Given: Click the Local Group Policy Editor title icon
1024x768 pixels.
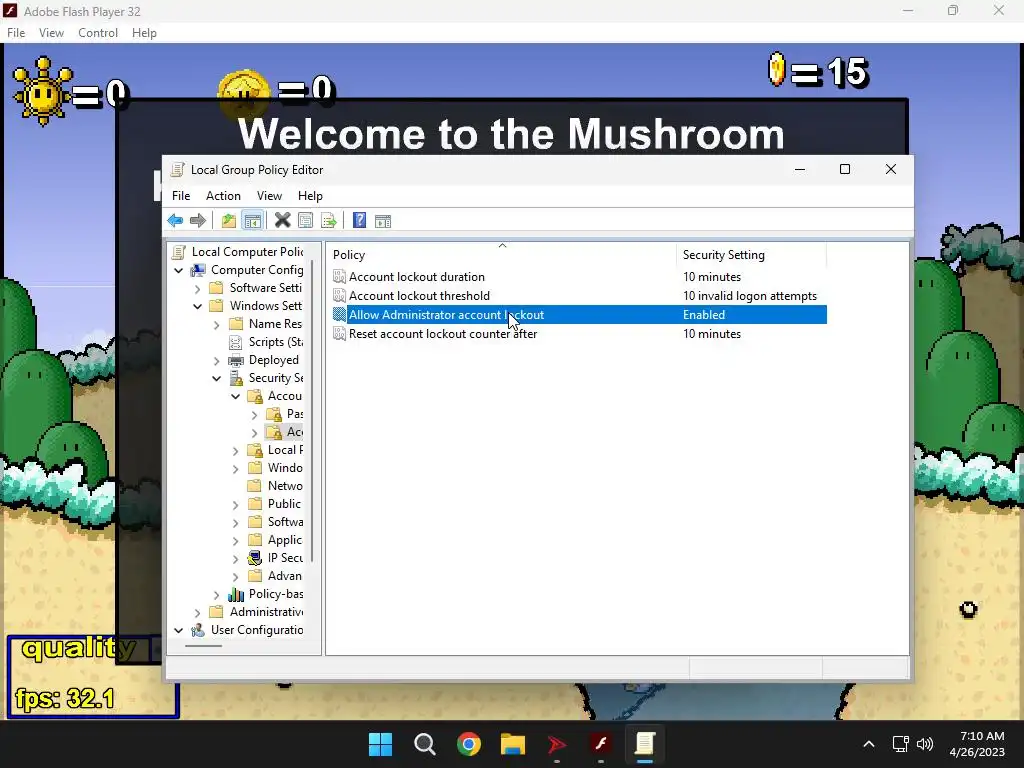Looking at the screenshot, I should 177,170.
